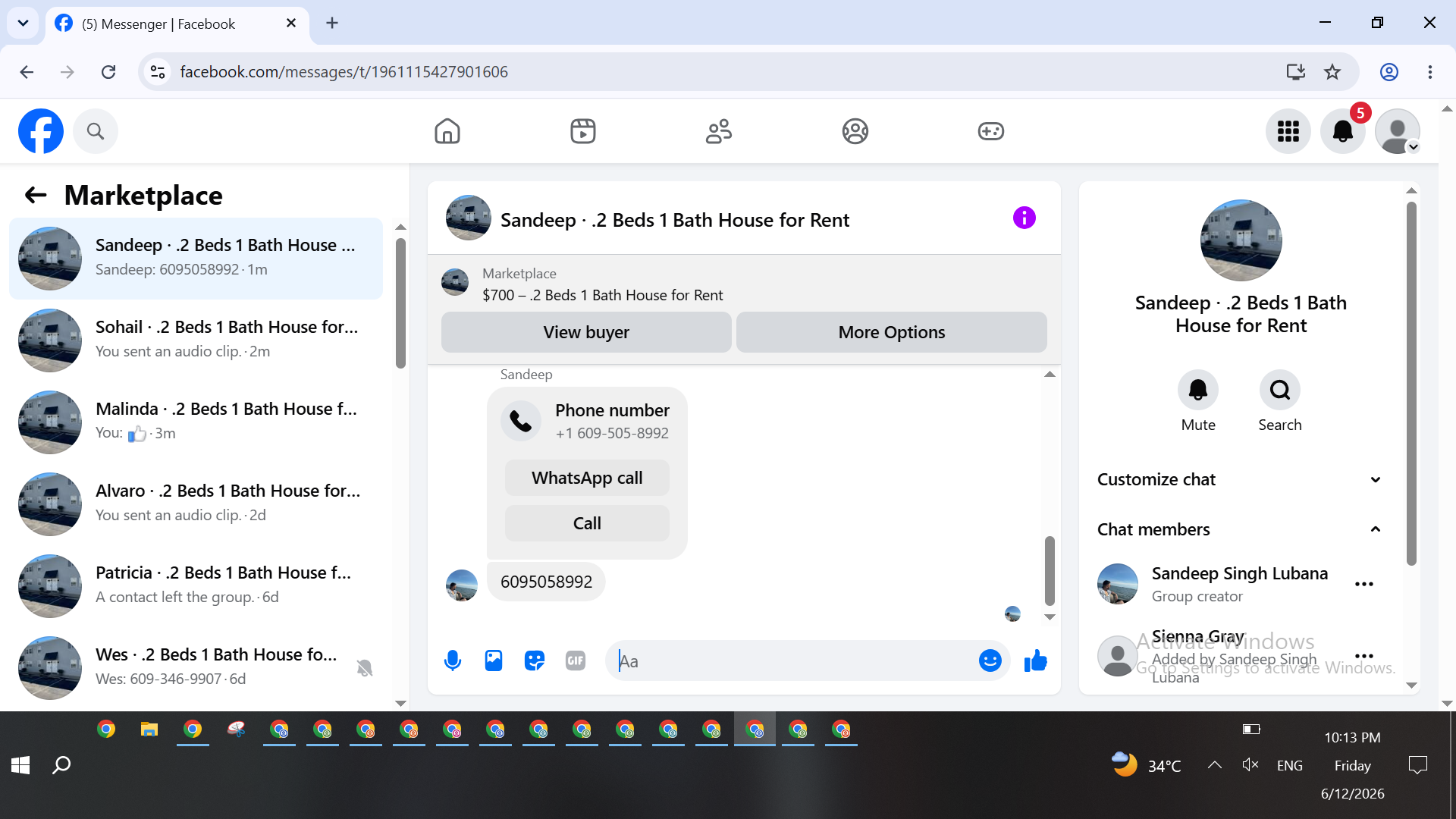The height and width of the screenshot is (819, 1456).
Task: Open the Windows Start menu
Action: (x=20, y=765)
